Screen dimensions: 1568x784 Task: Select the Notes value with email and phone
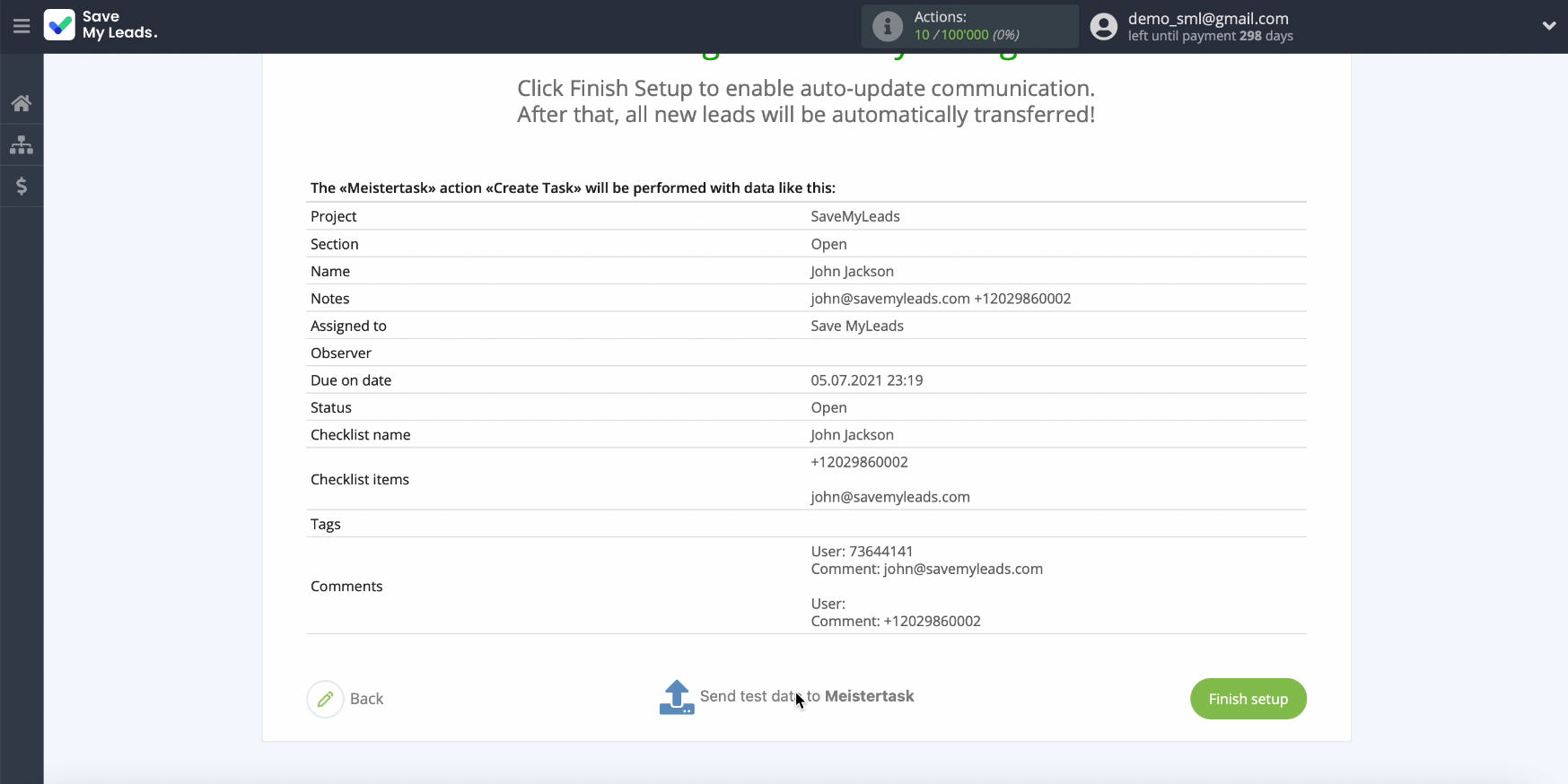click(x=941, y=299)
